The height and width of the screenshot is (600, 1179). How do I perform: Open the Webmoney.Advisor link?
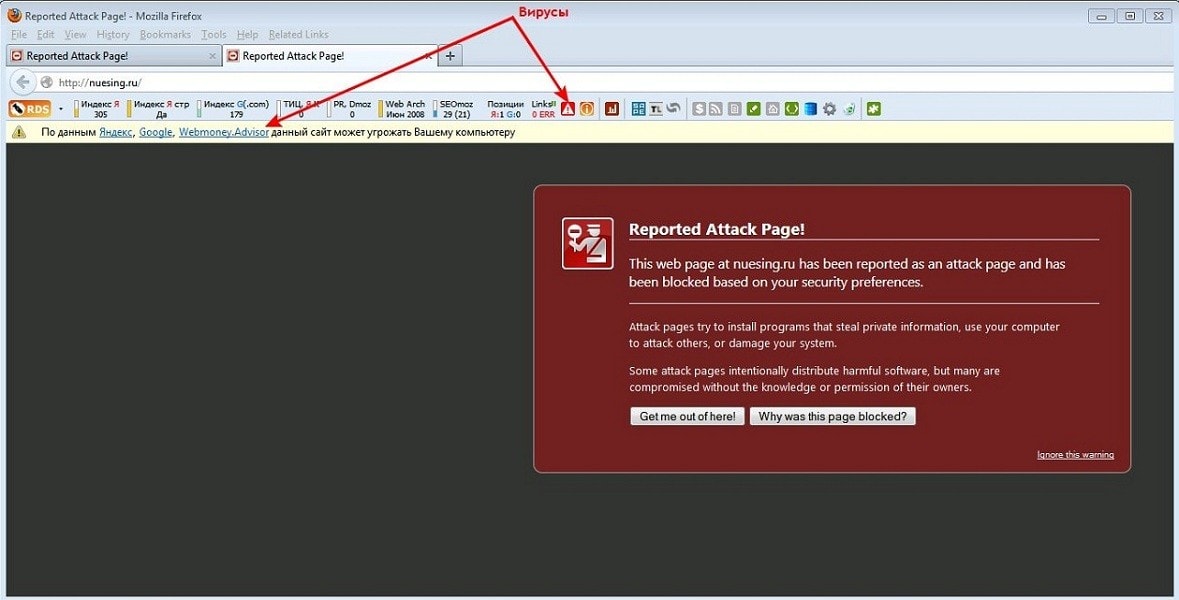tap(223, 132)
